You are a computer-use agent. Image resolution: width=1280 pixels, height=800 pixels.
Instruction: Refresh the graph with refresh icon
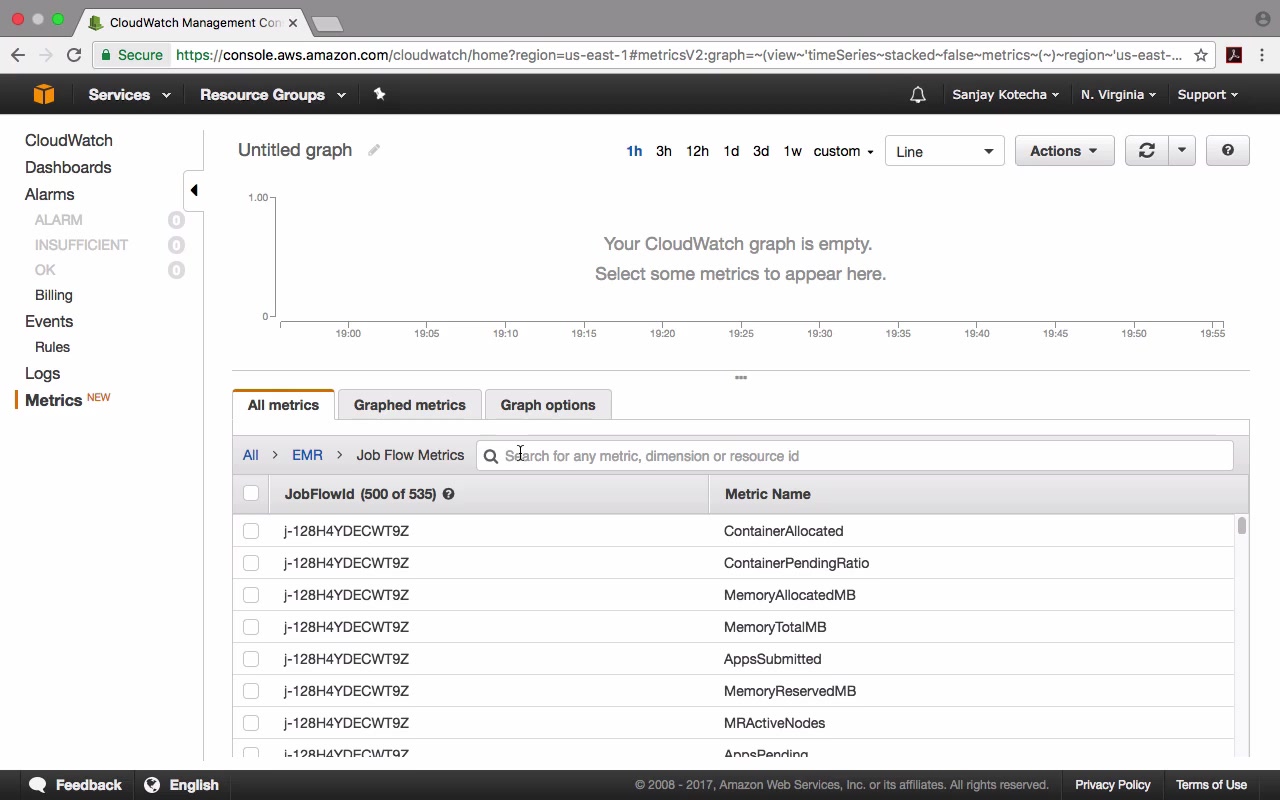point(1146,151)
